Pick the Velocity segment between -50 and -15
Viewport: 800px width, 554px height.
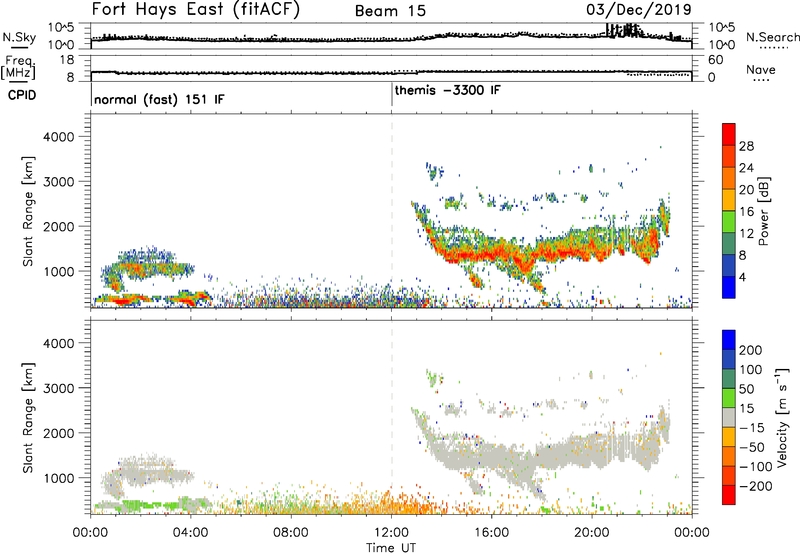click(729, 437)
